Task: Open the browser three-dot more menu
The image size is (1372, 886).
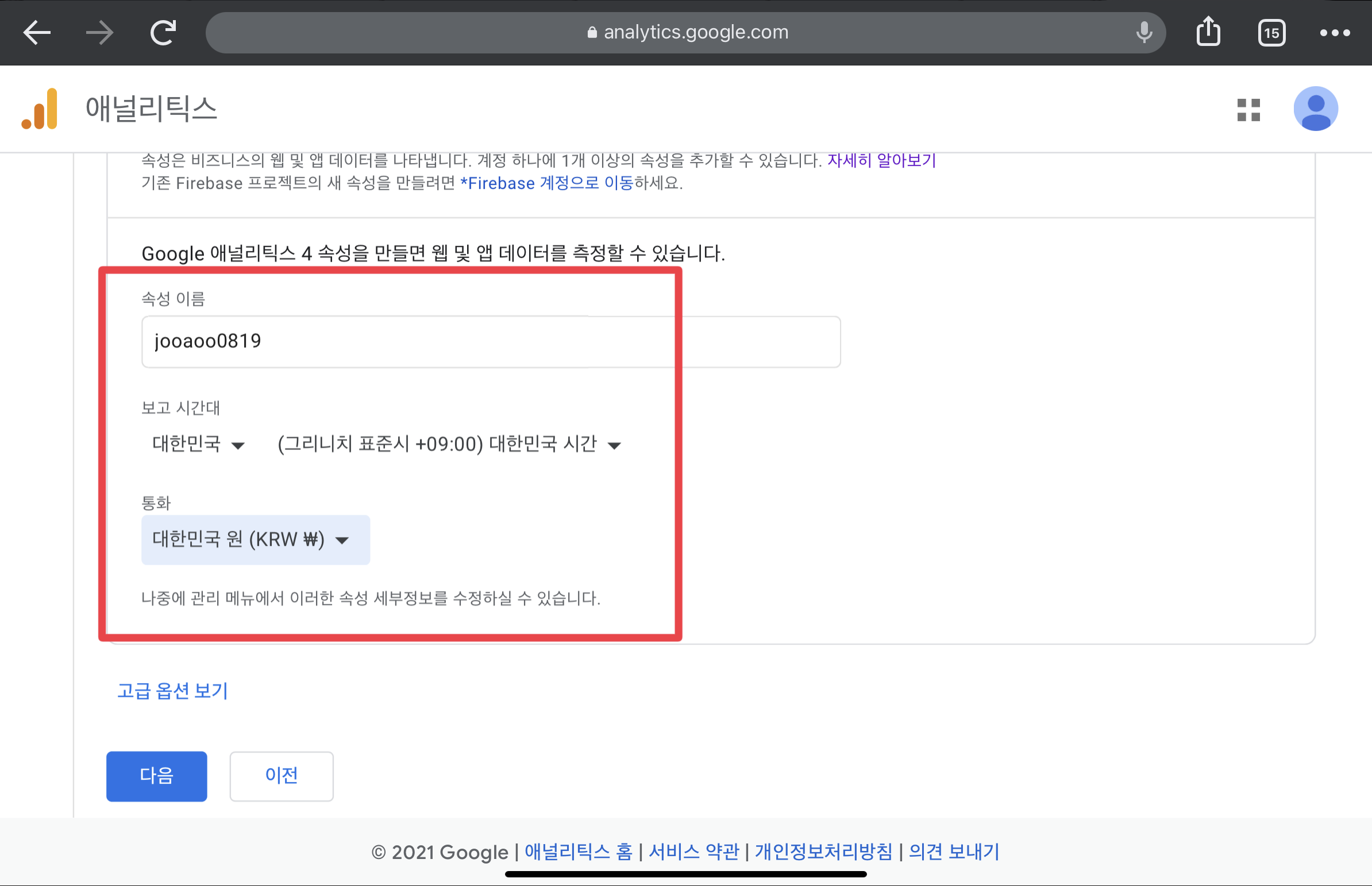Action: (1335, 33)
